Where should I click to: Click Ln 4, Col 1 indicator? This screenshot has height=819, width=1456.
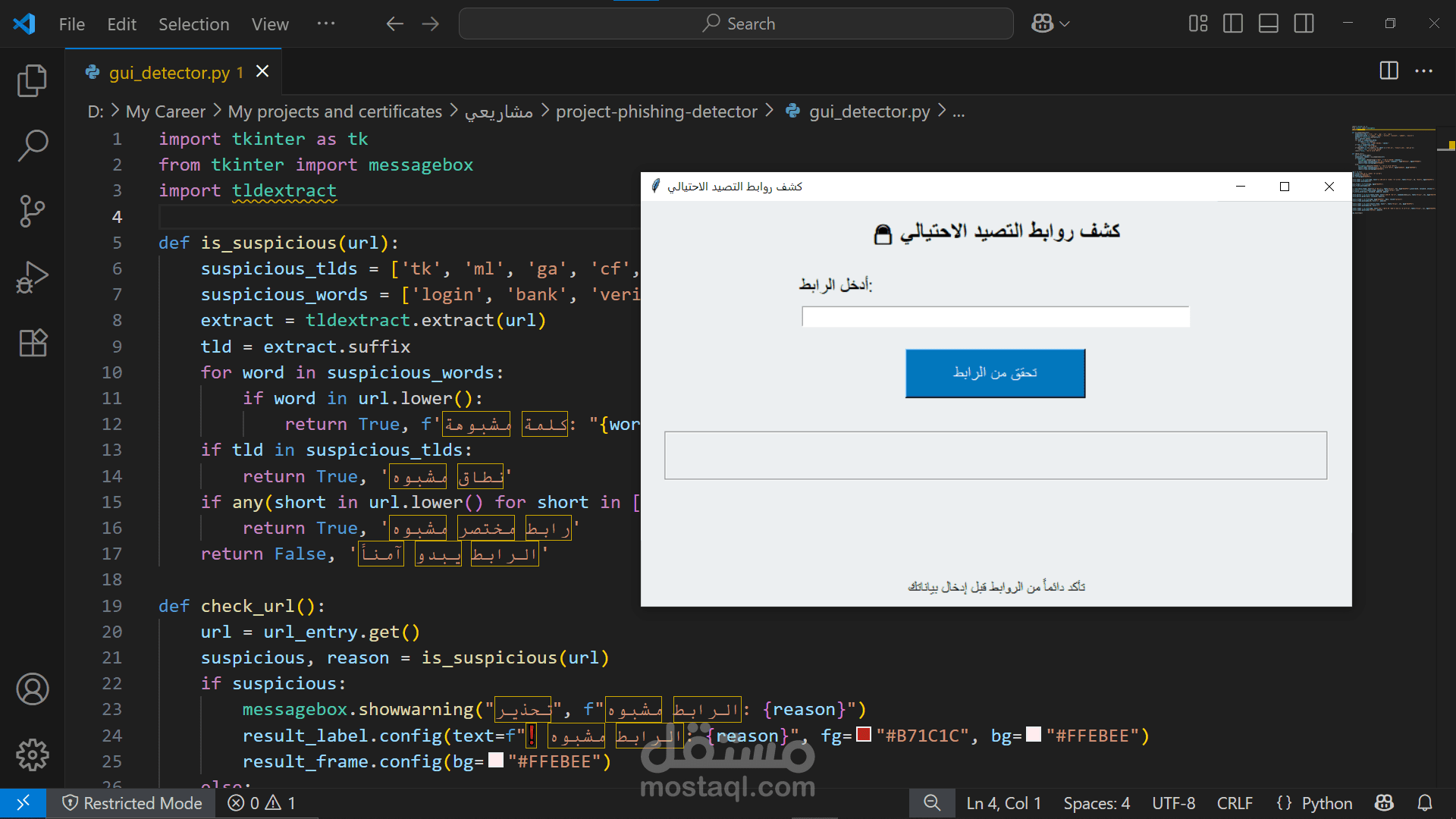(1003, 803)
